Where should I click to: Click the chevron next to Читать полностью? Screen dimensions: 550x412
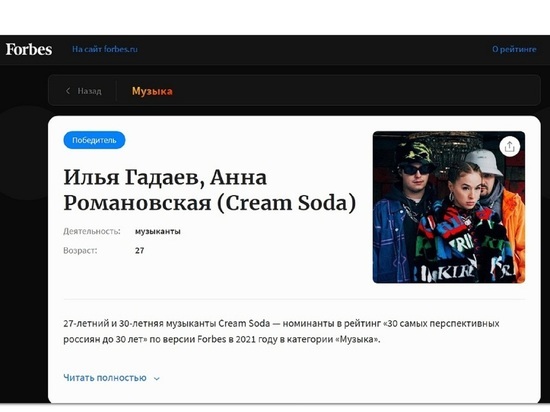[x=157, y=379]
